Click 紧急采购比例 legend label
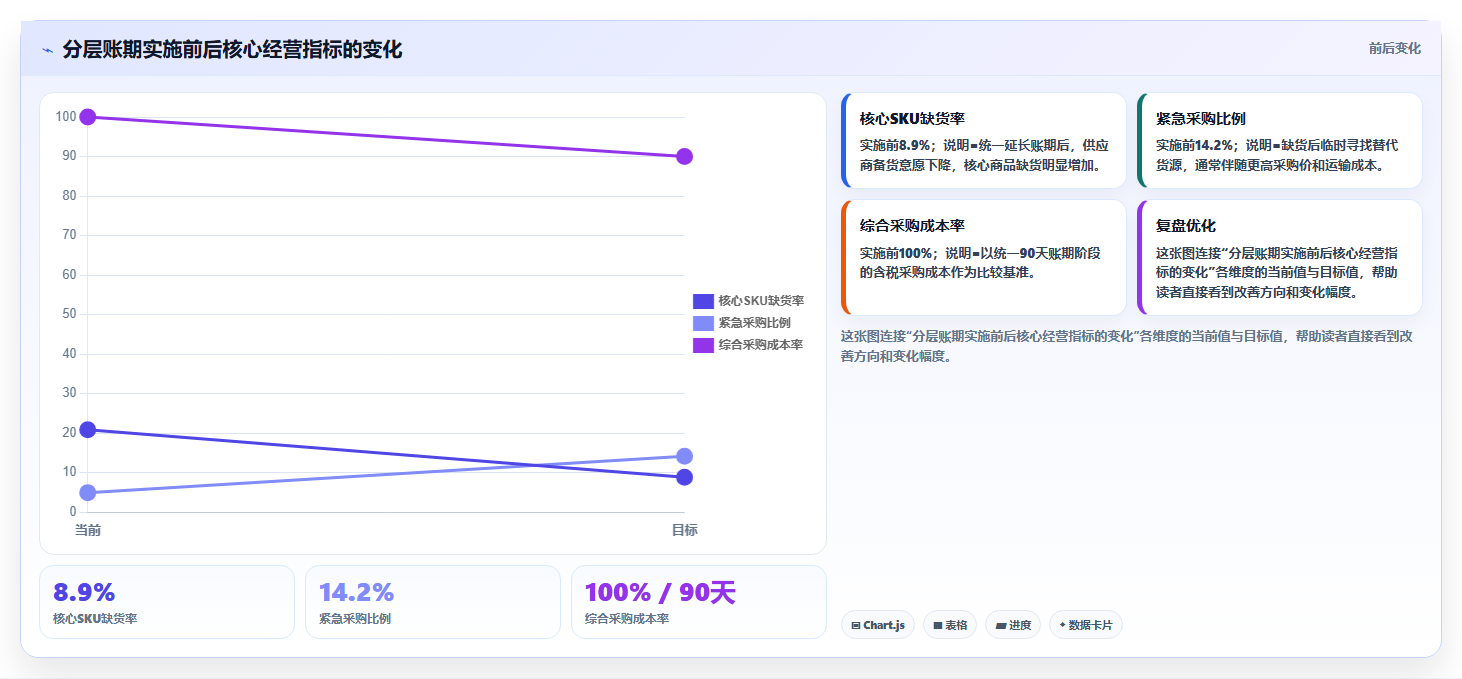This screenshot has width=1462, height=679. point(754,323)
